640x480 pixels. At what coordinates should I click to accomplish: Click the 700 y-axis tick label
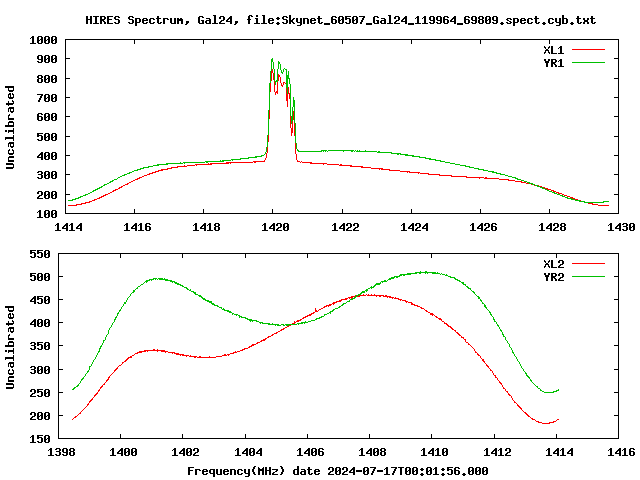coord(47,98)
